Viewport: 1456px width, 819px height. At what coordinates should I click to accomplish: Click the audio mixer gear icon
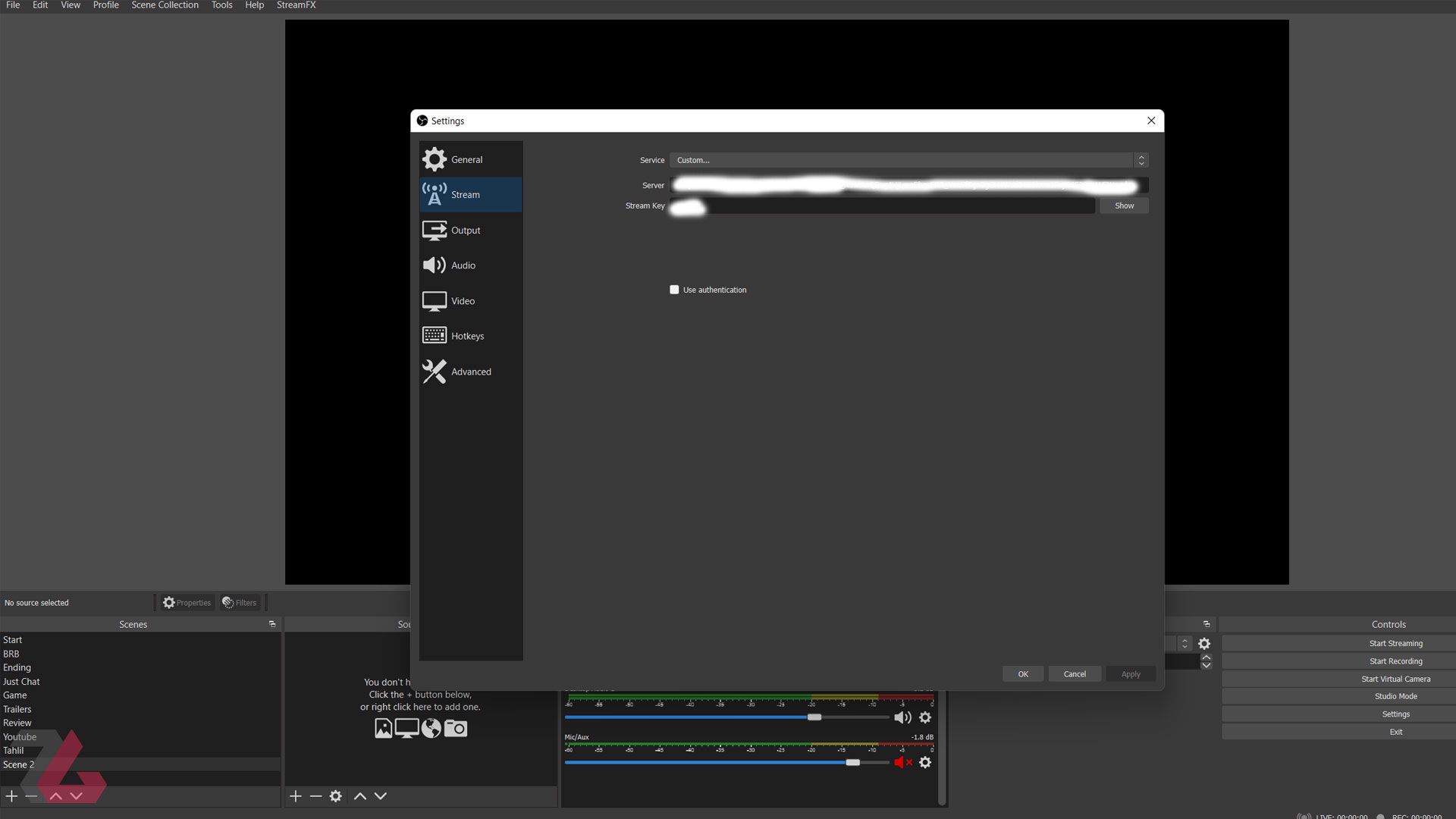pos(925,717)
